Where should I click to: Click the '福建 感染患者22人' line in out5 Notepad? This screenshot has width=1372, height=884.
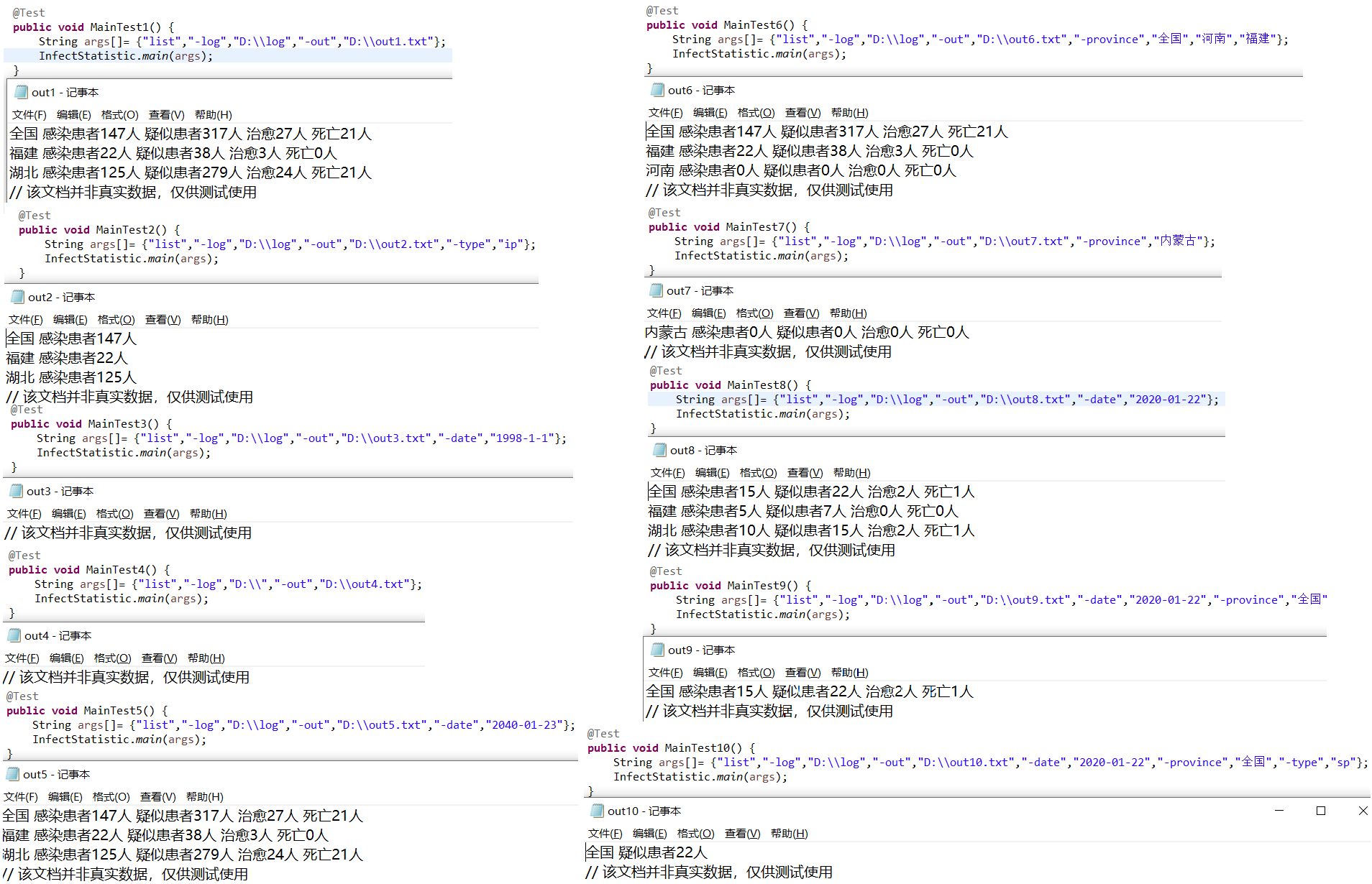[x=165, y=836]
